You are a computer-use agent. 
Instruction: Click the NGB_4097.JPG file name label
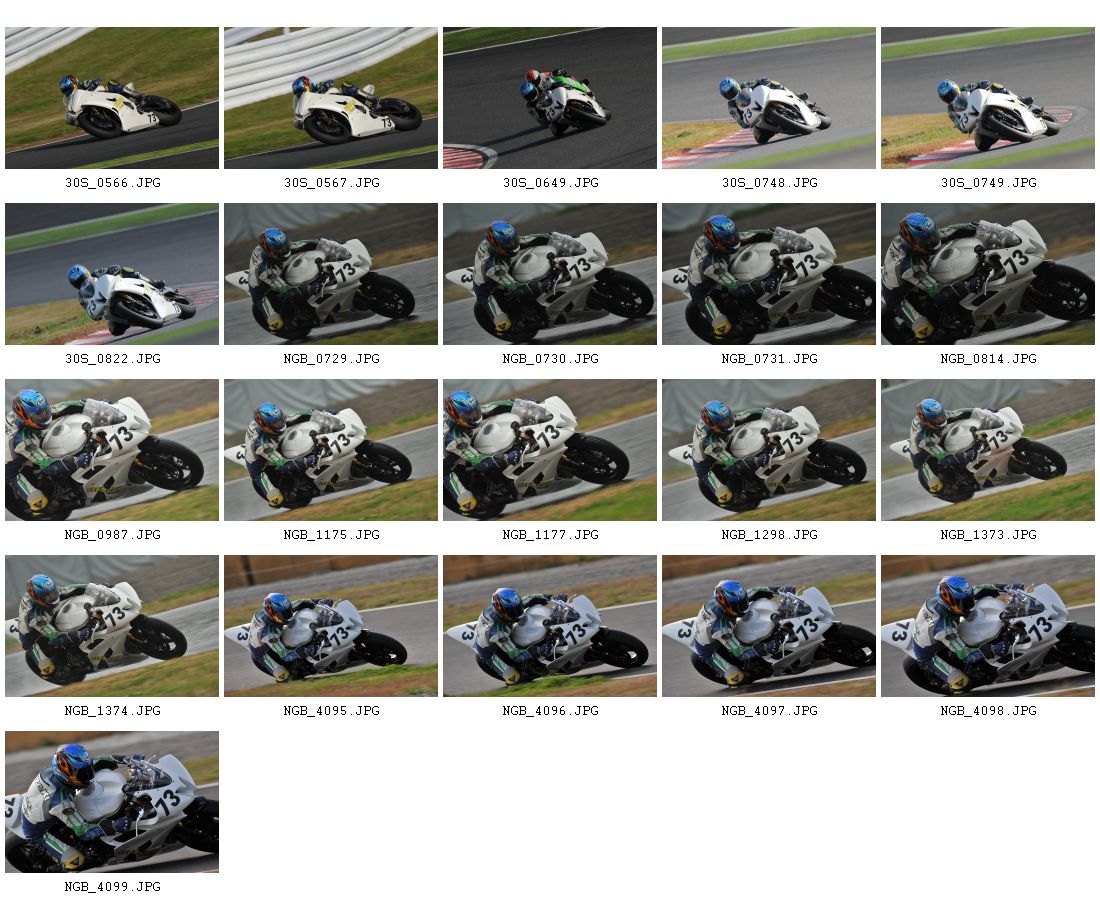coord(770,711)
